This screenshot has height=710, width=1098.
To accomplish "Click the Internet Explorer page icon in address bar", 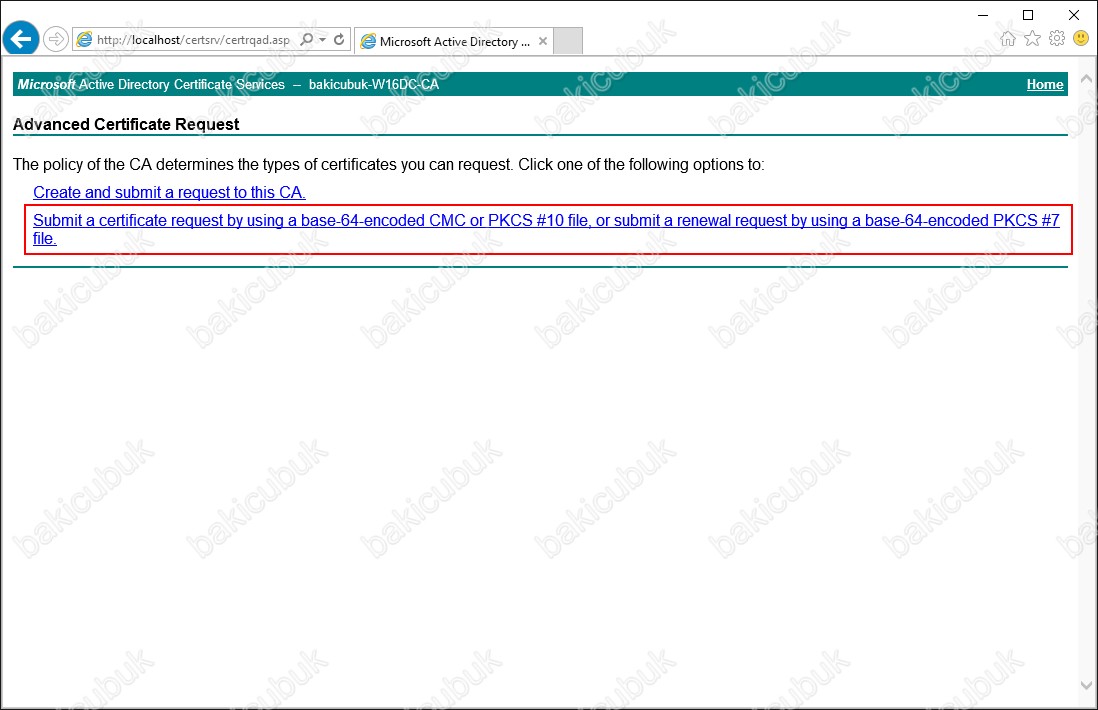I will tap(84, 40).
